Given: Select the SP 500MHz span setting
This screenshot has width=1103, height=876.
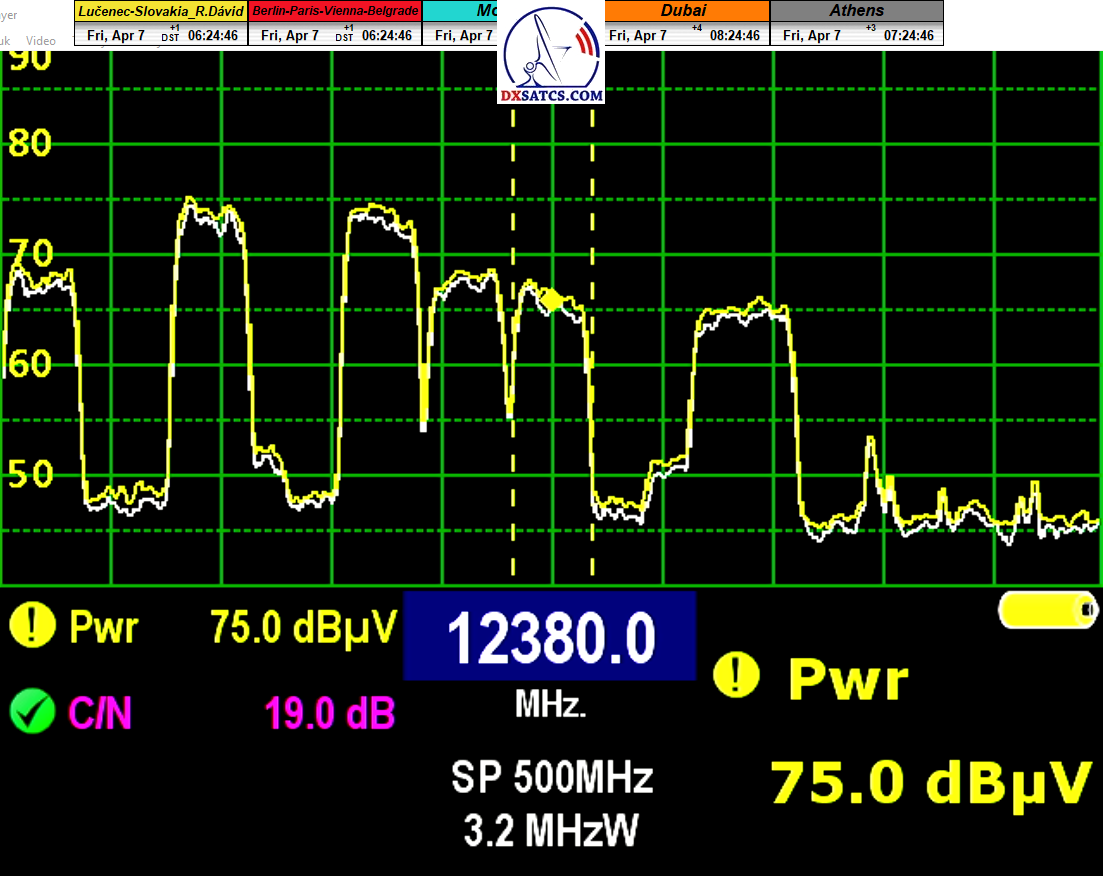Looking at the screenshot, I should (x=551, y=777).
